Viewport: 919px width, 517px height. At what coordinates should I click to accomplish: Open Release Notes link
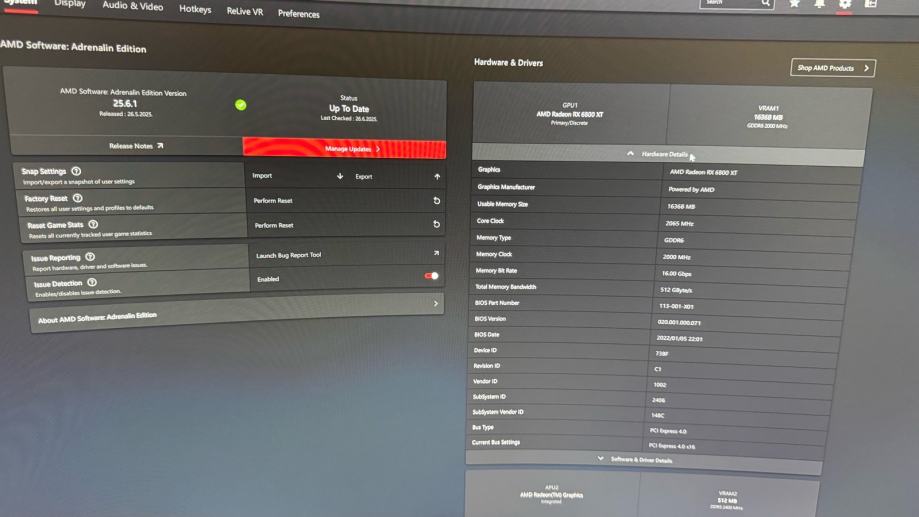coord(136,146)
